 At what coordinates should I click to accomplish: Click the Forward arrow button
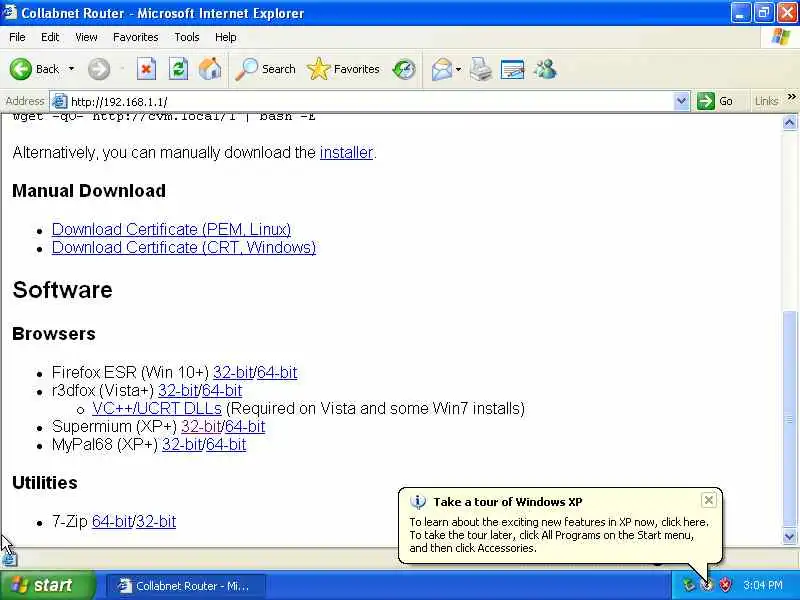pos(99,69)
